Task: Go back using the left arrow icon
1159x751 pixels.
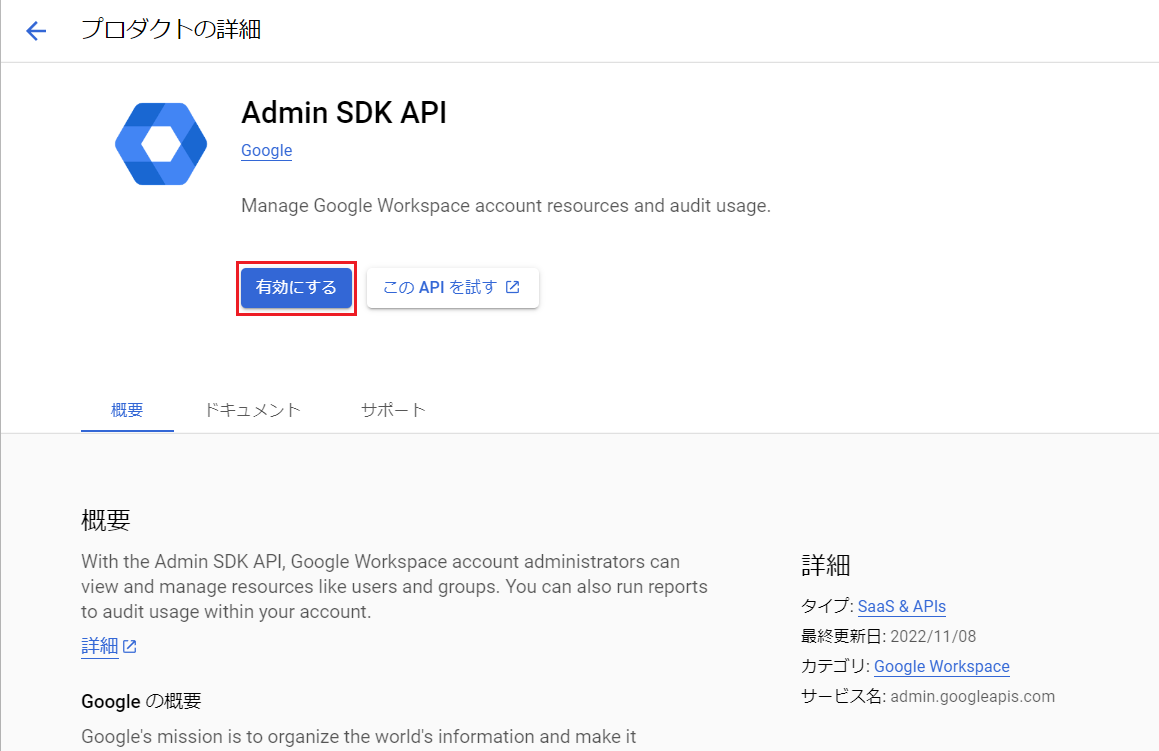Action: pos(35,30)
